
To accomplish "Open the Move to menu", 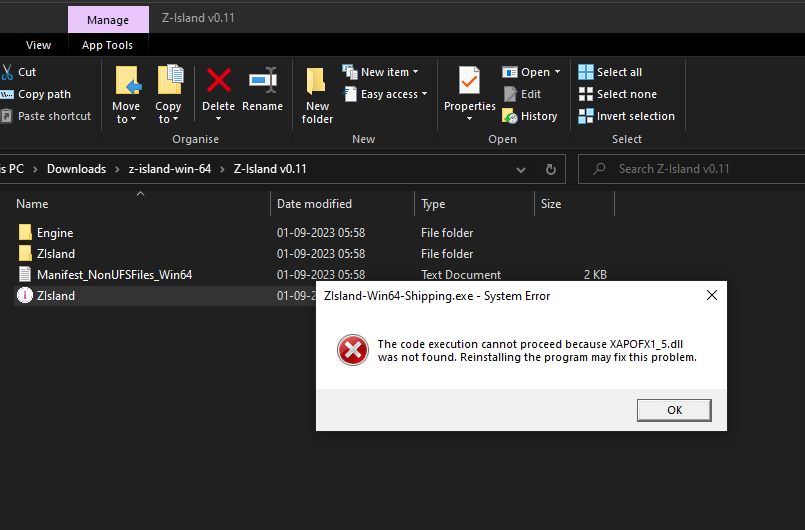I will coord(126,94).
